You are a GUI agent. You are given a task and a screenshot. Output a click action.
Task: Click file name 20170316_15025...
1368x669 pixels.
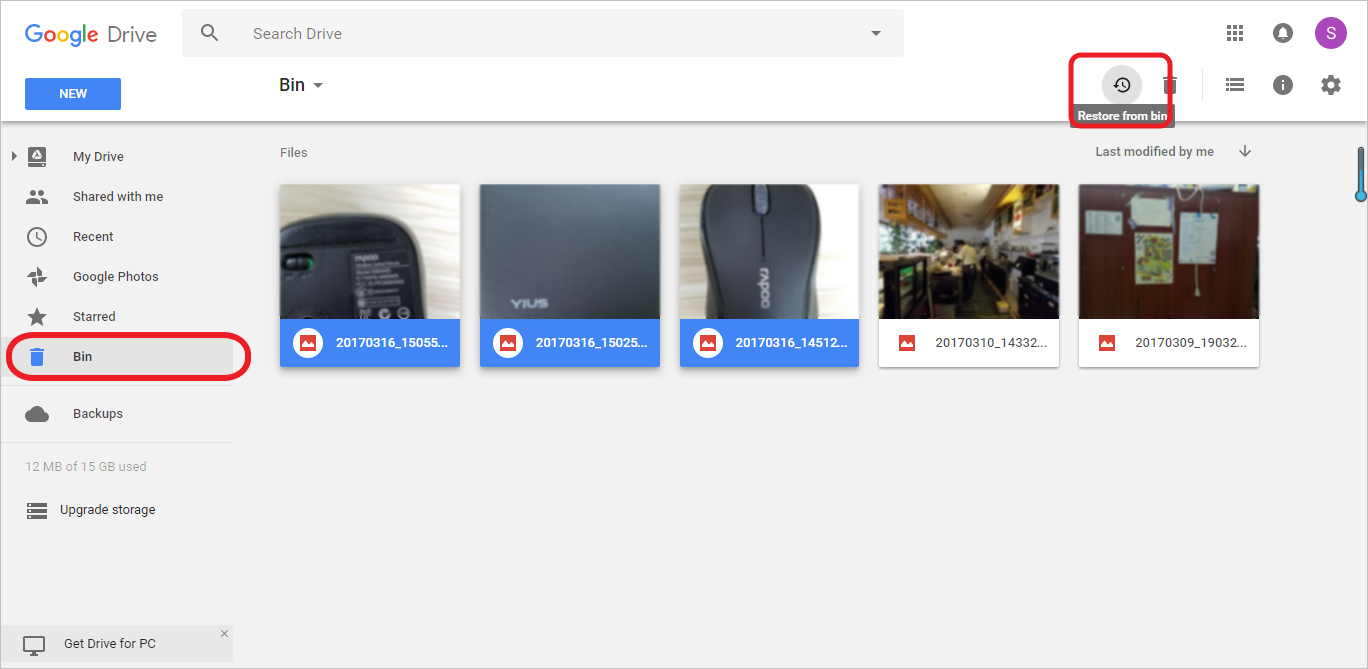coord(592,343)
